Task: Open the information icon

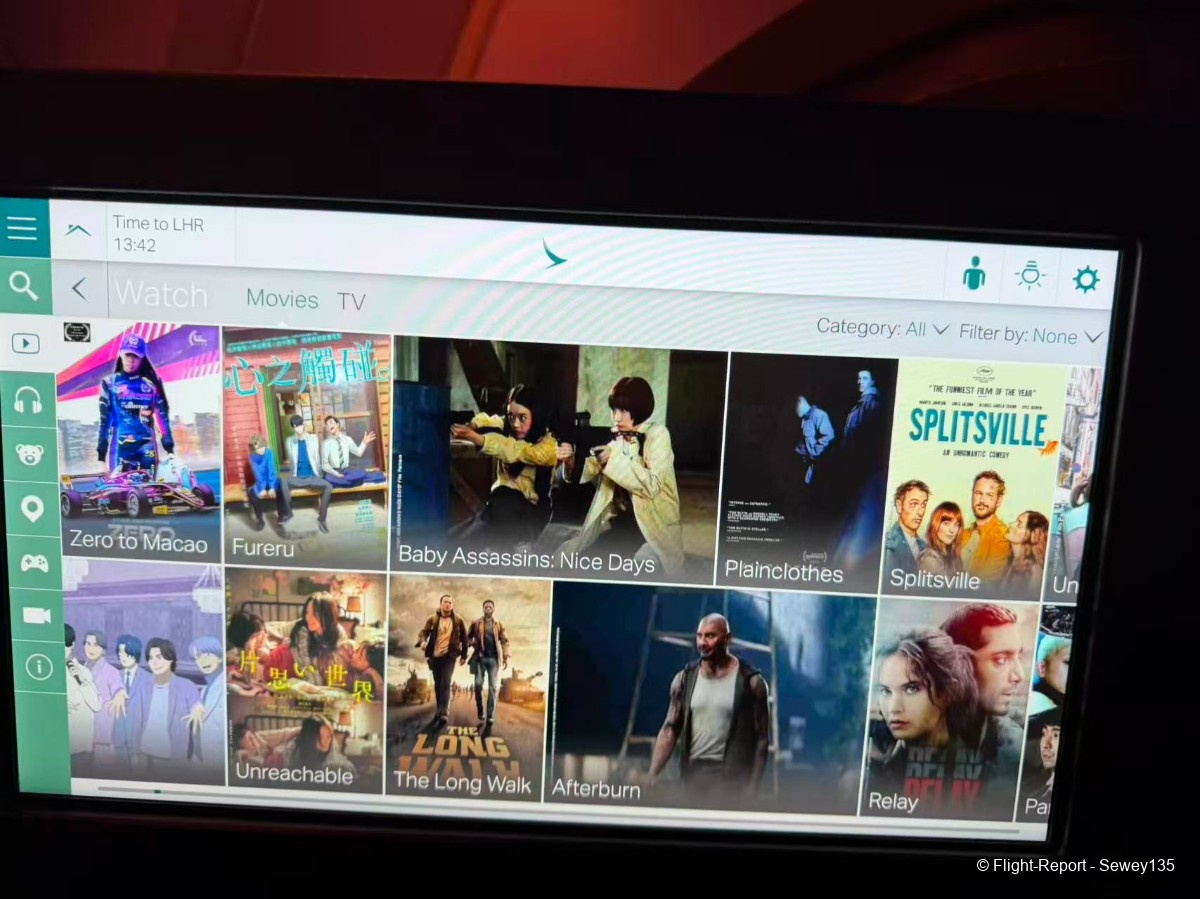Action: pyautogui.click(x=39, y=668)
